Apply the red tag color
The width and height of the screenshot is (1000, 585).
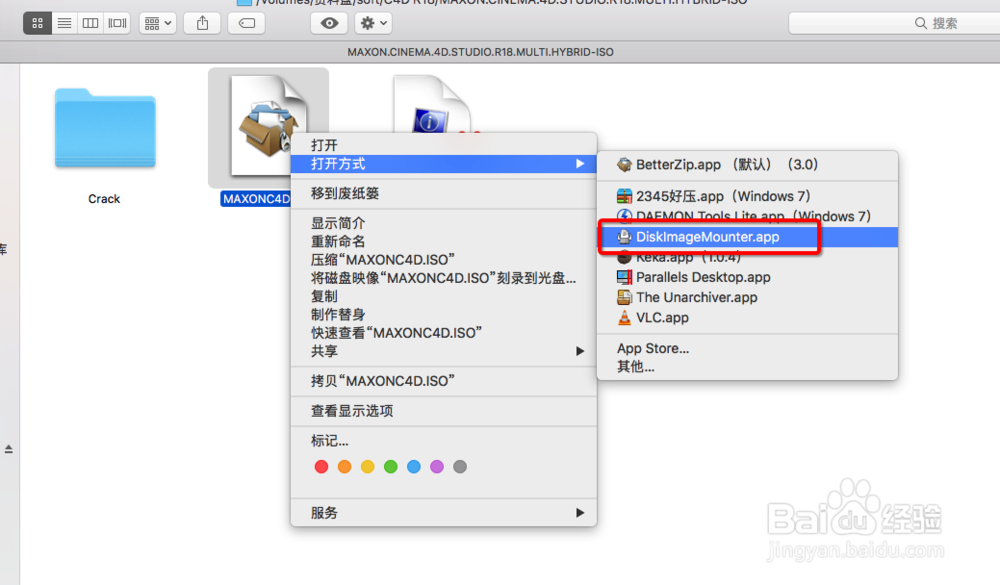click(x=321, y=467)
